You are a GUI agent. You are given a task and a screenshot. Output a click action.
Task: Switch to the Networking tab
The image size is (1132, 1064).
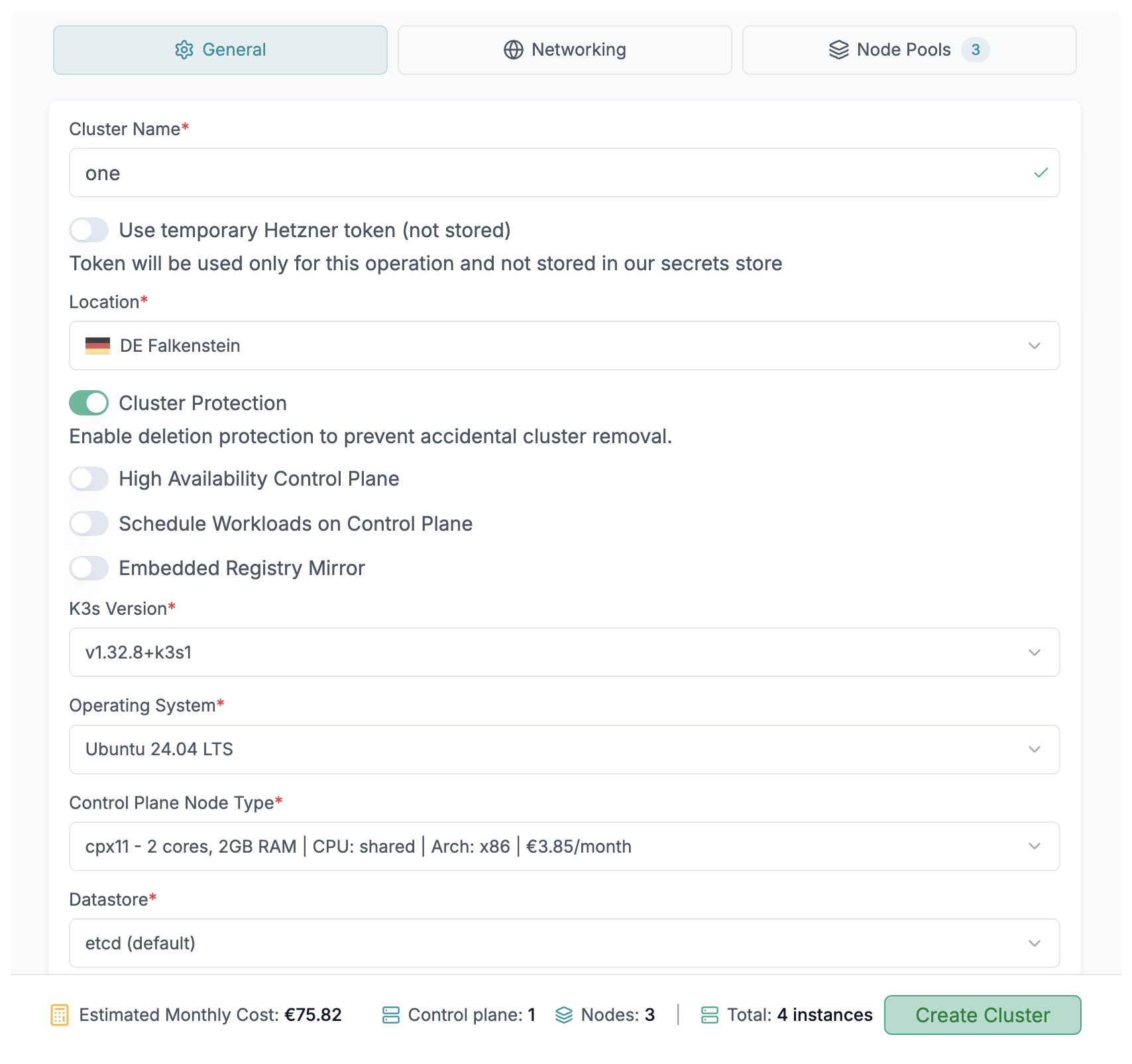point(565,50)
